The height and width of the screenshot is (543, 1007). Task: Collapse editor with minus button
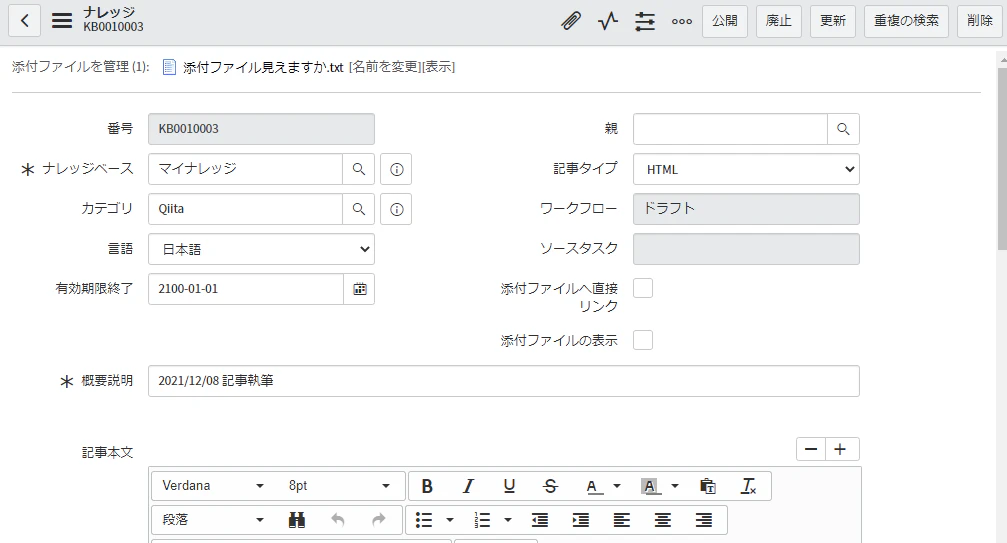point(811,449)
